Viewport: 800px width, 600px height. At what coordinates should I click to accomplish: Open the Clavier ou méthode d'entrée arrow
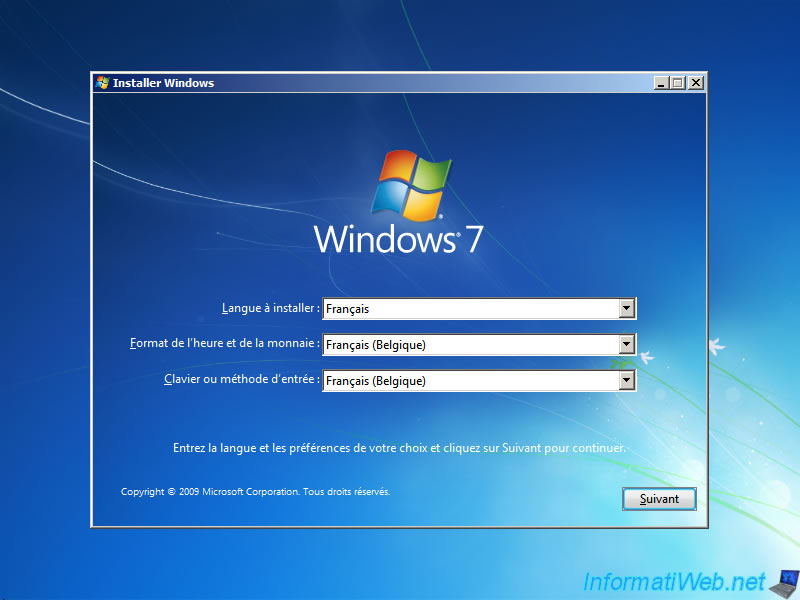(627, 380)
